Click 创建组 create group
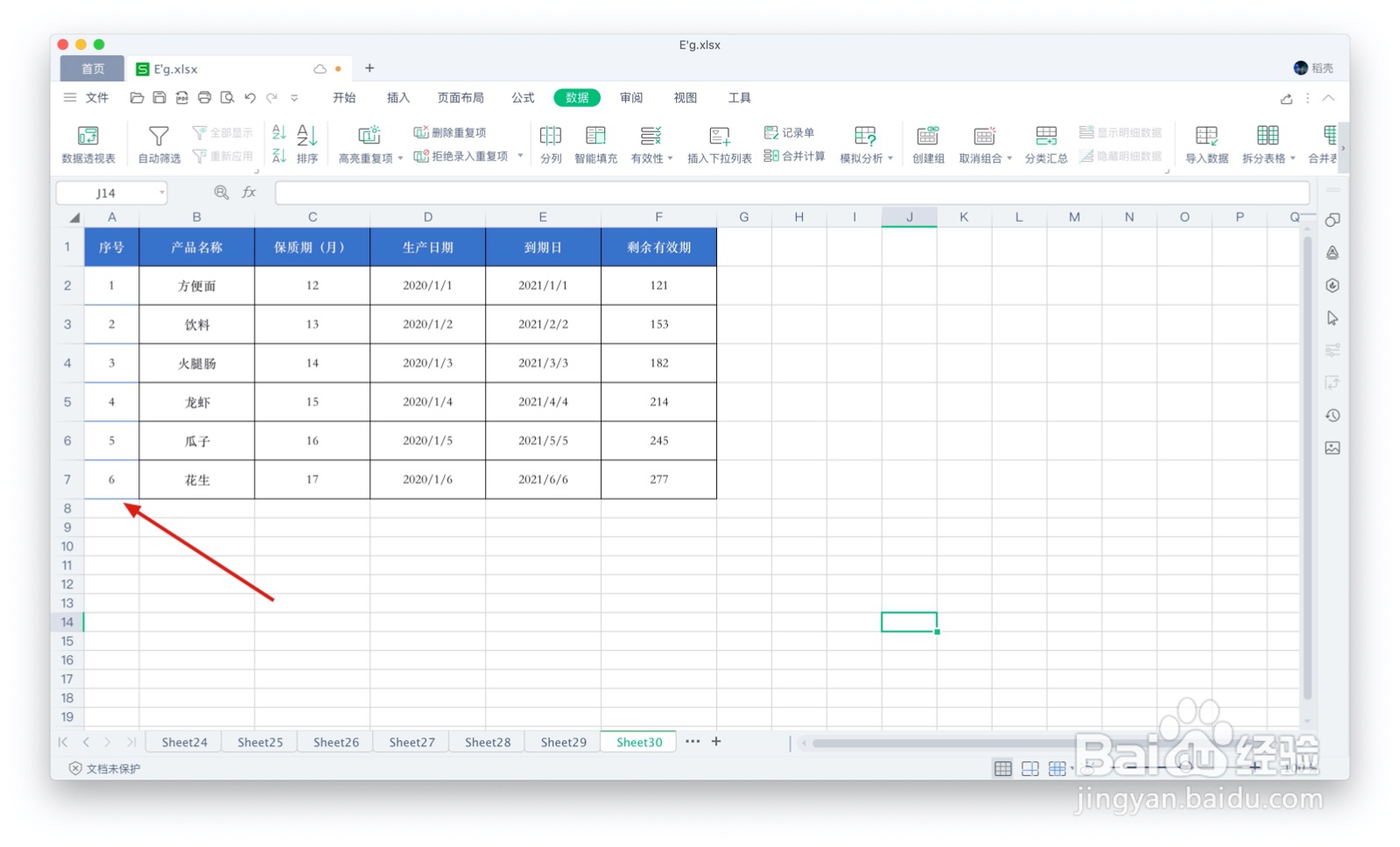 point(928,145)
